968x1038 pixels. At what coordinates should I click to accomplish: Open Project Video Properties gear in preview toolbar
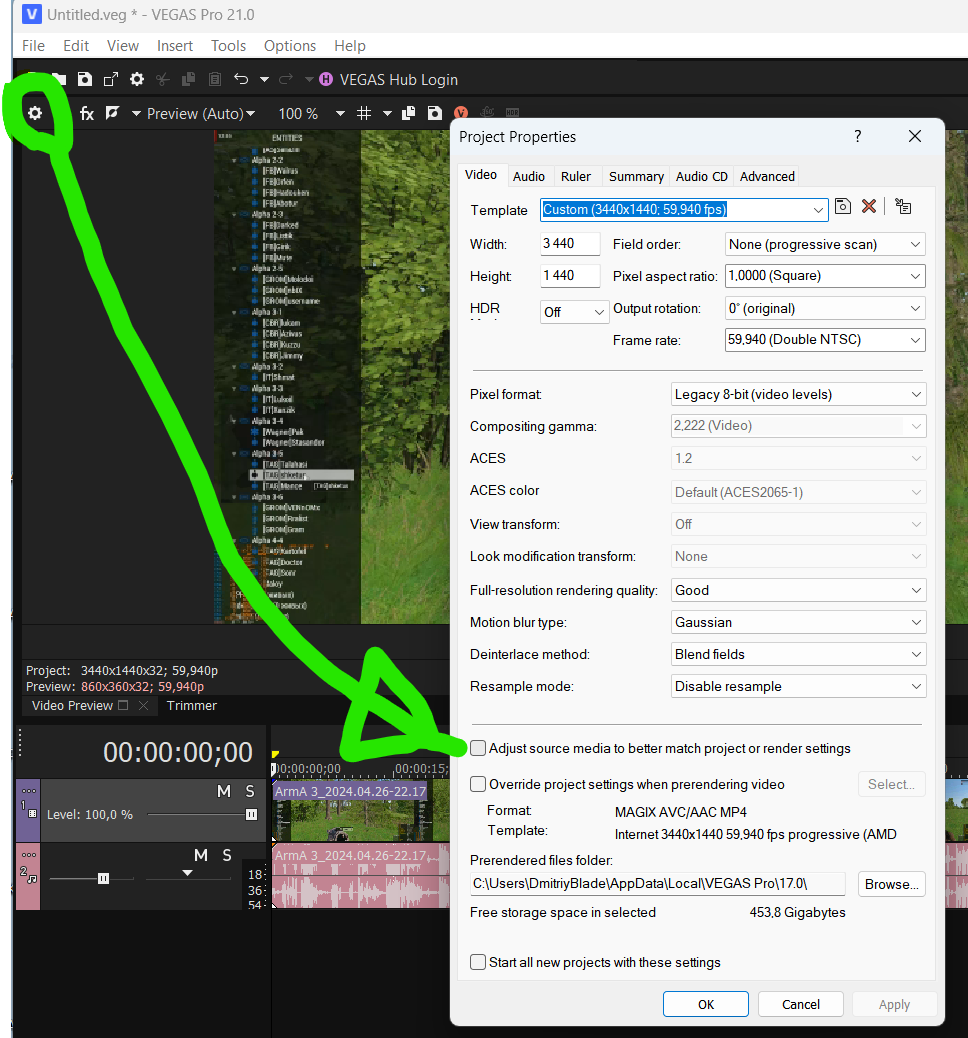pos(35,114)
